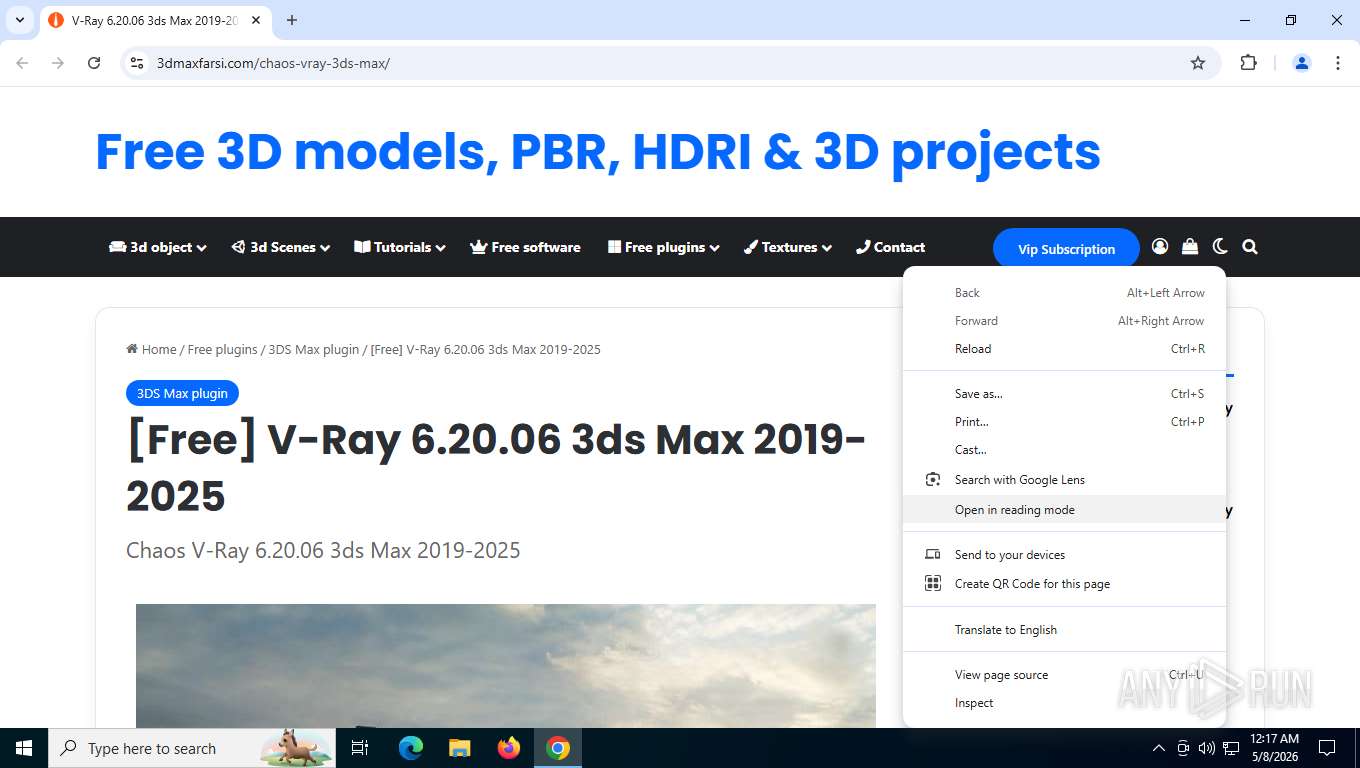Launch Firefox from taskbar
Viewport: 1360px width, 768px height.
click(509, 748)
